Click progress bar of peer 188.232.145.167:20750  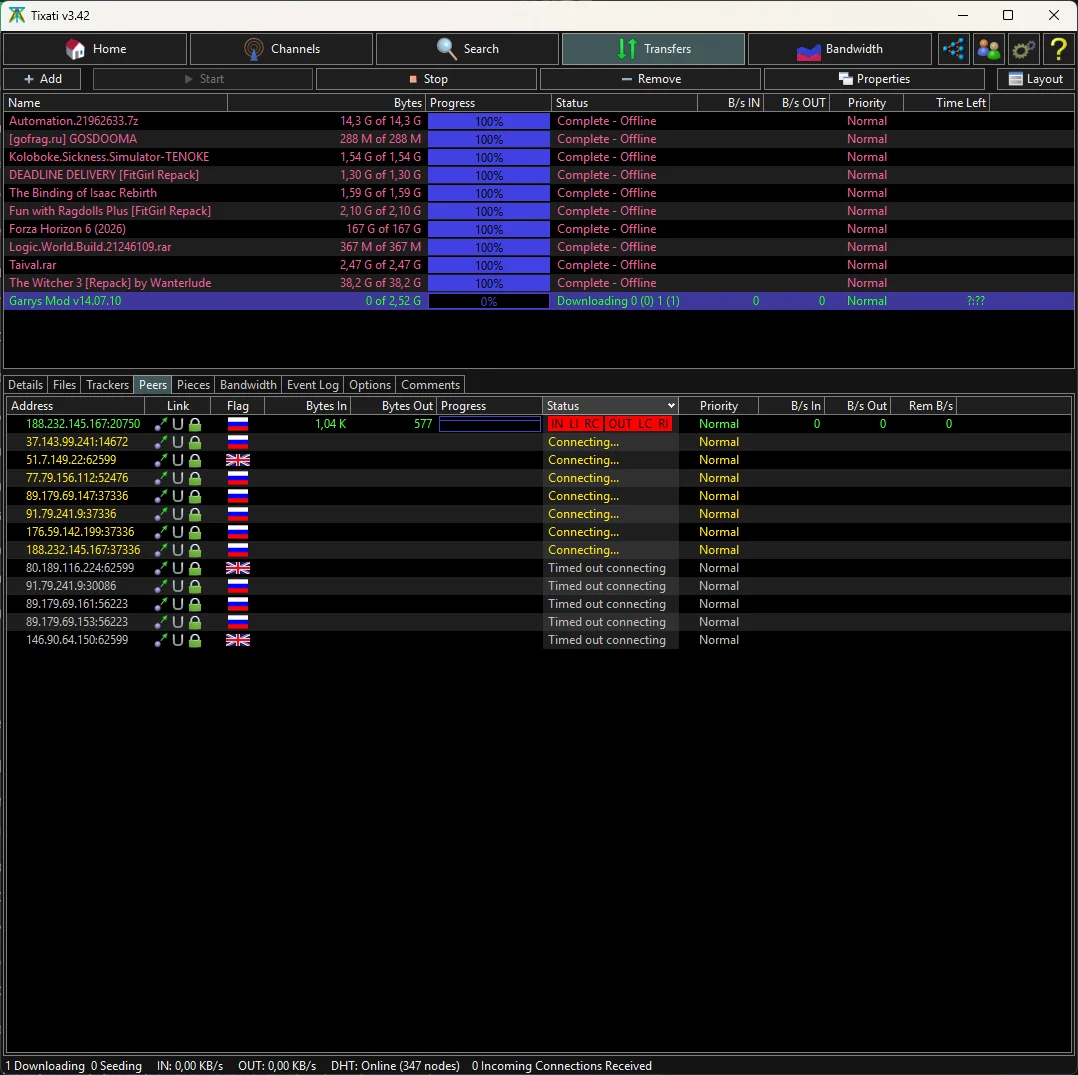click(x=490, y=424)
